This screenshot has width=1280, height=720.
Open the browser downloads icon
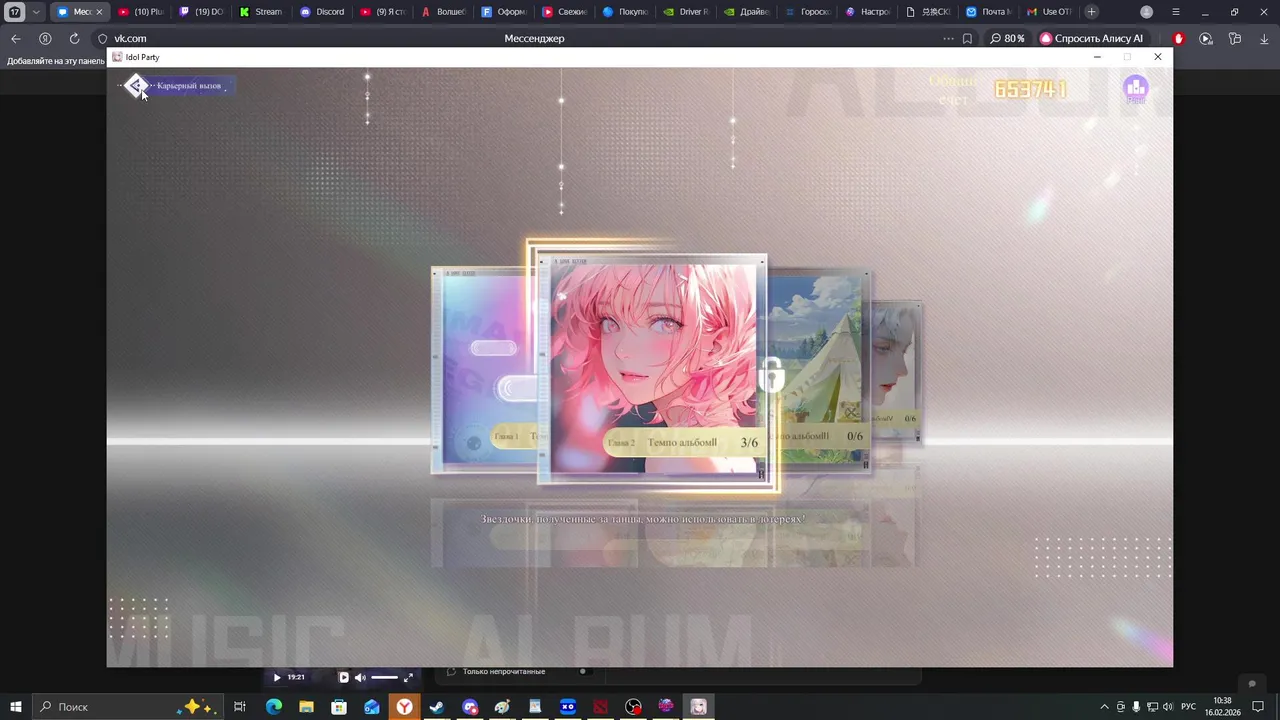(x=1264, y=39)
